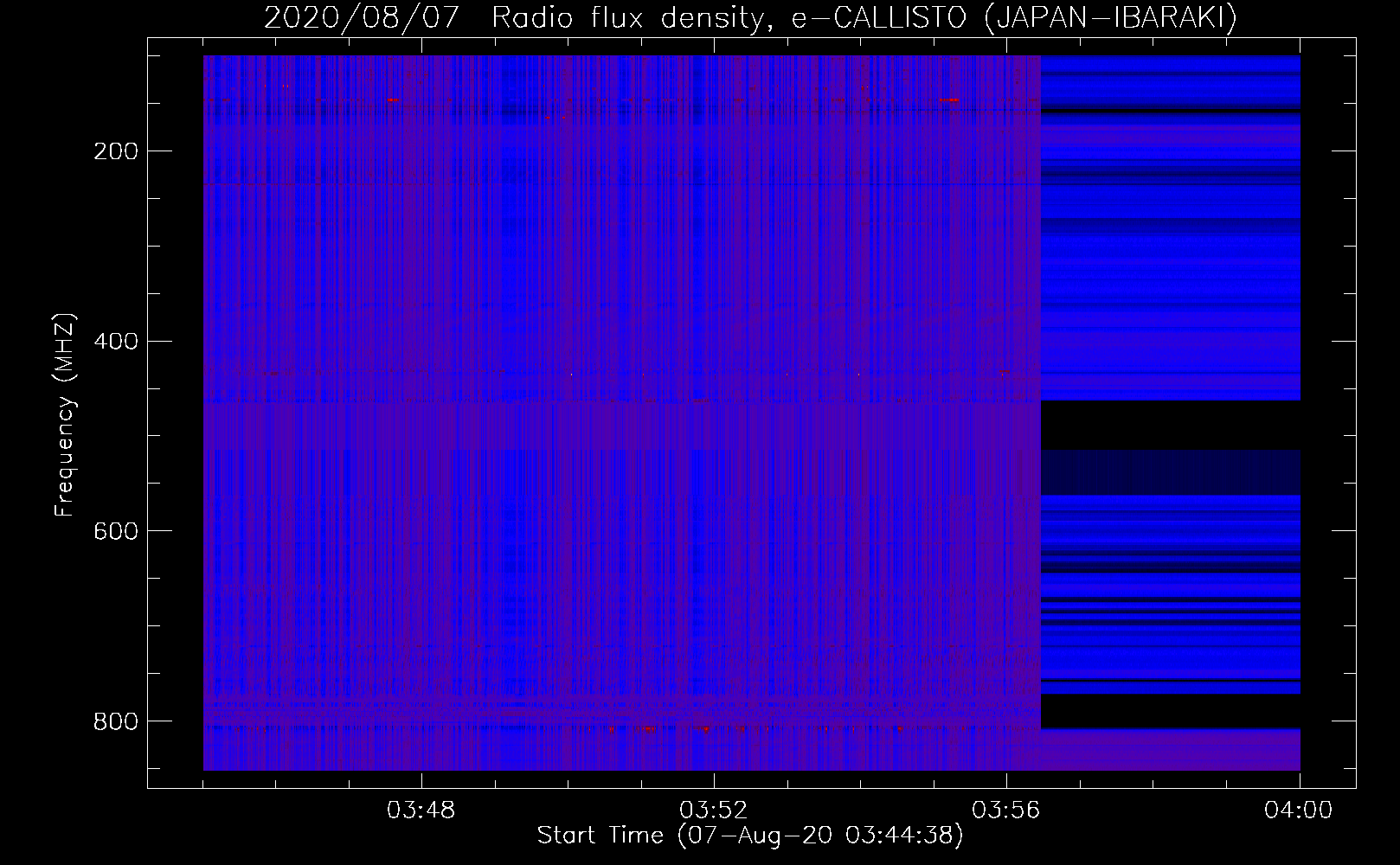Click the 800 frequency tick label

point(115,721)
